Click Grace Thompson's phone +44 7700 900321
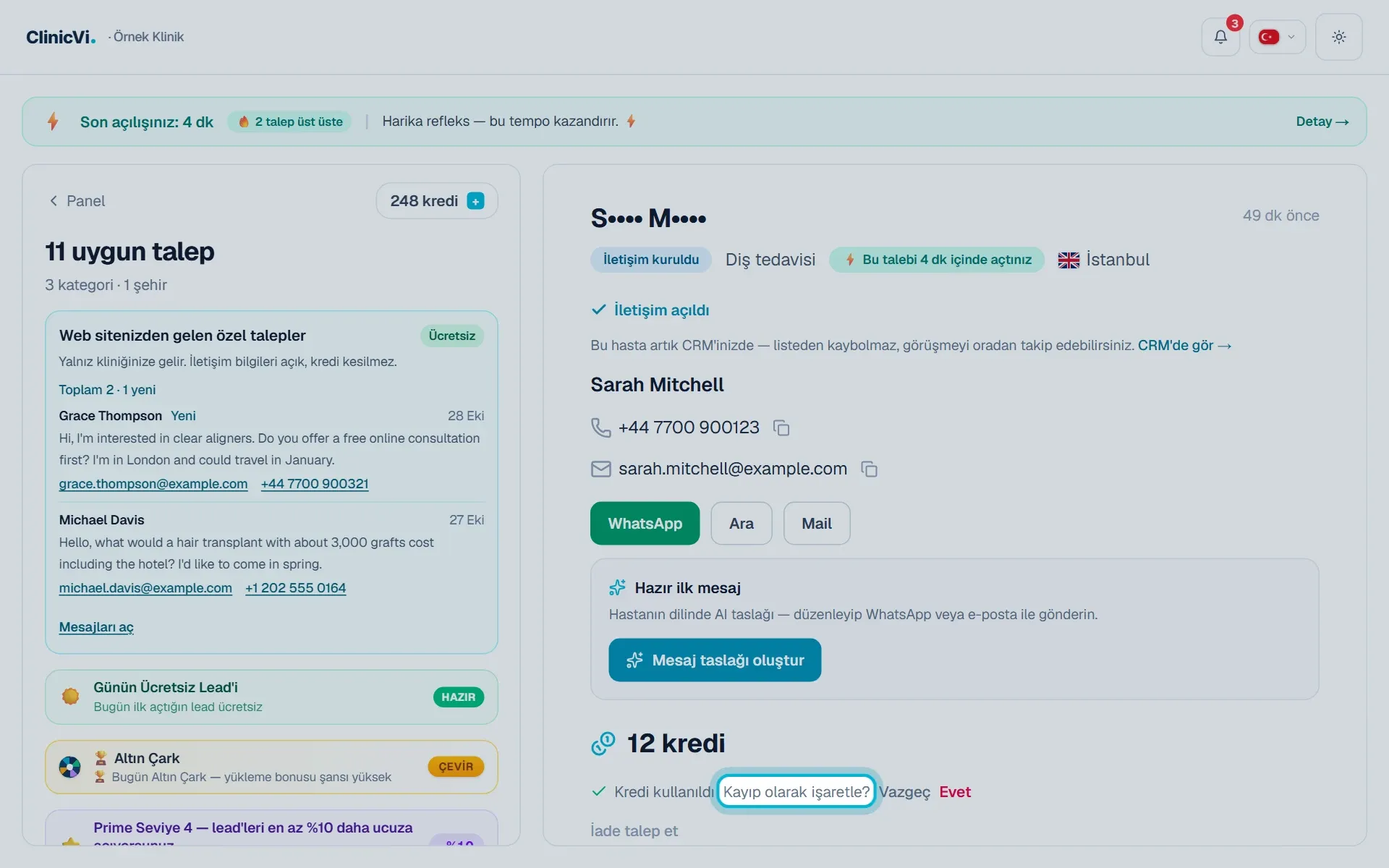The image size is (1389, 868). coord(315,484)
